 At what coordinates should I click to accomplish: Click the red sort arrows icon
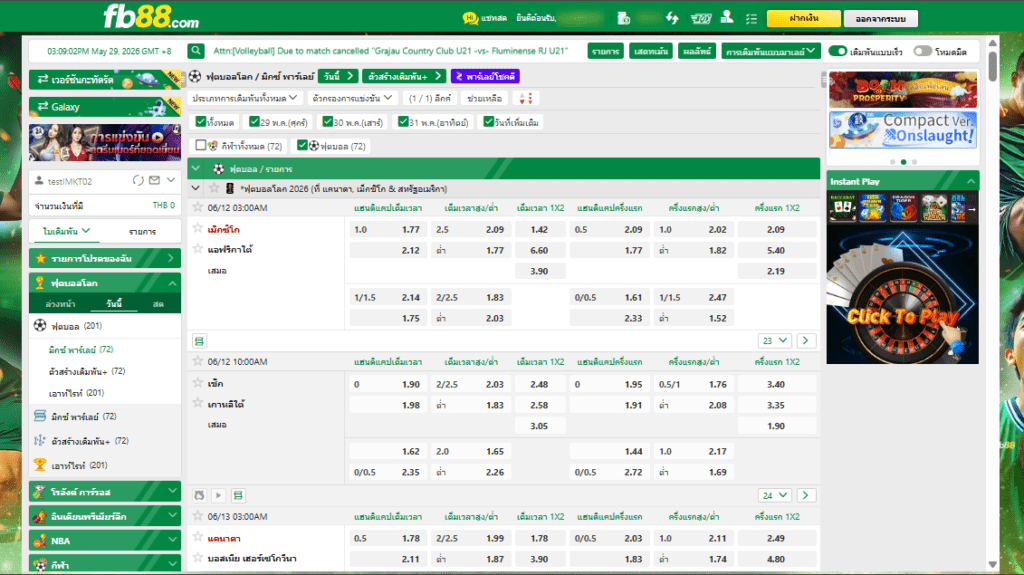click(x=526, y=98)
